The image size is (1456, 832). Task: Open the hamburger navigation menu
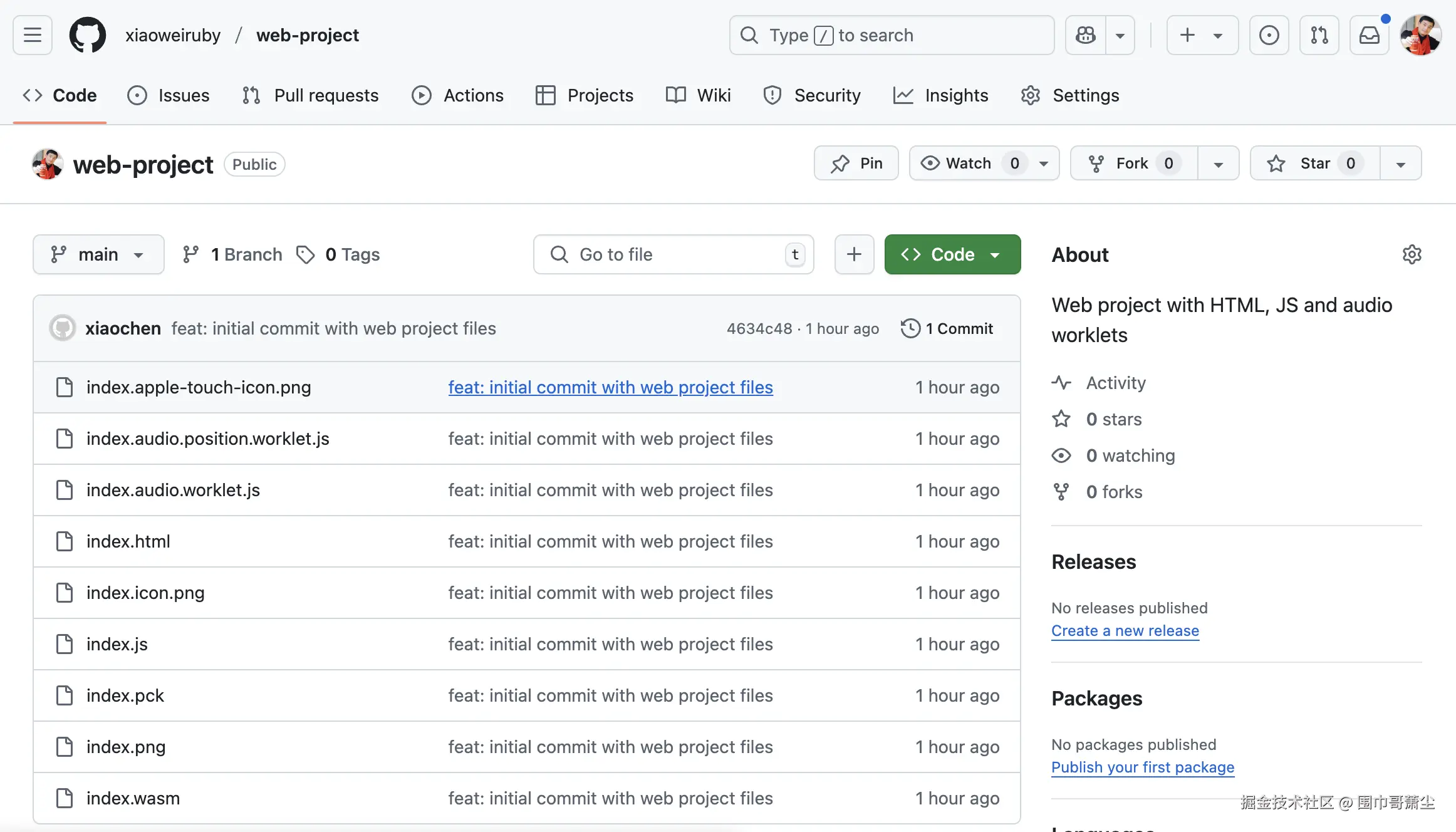click(x=33, y=35)
